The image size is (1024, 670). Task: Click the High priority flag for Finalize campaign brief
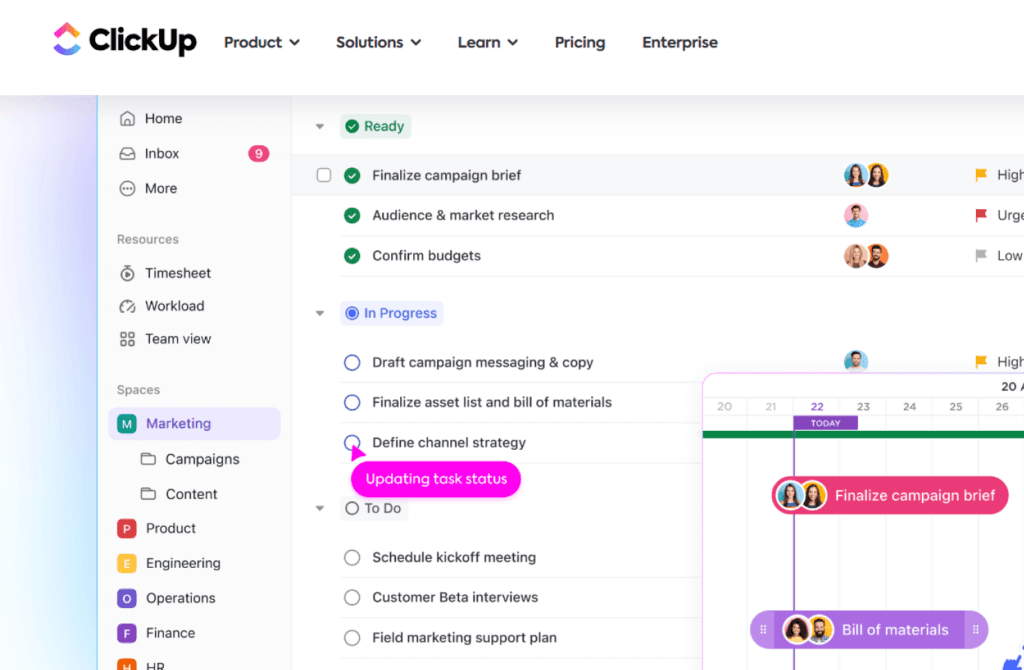[x=980, y=175]
